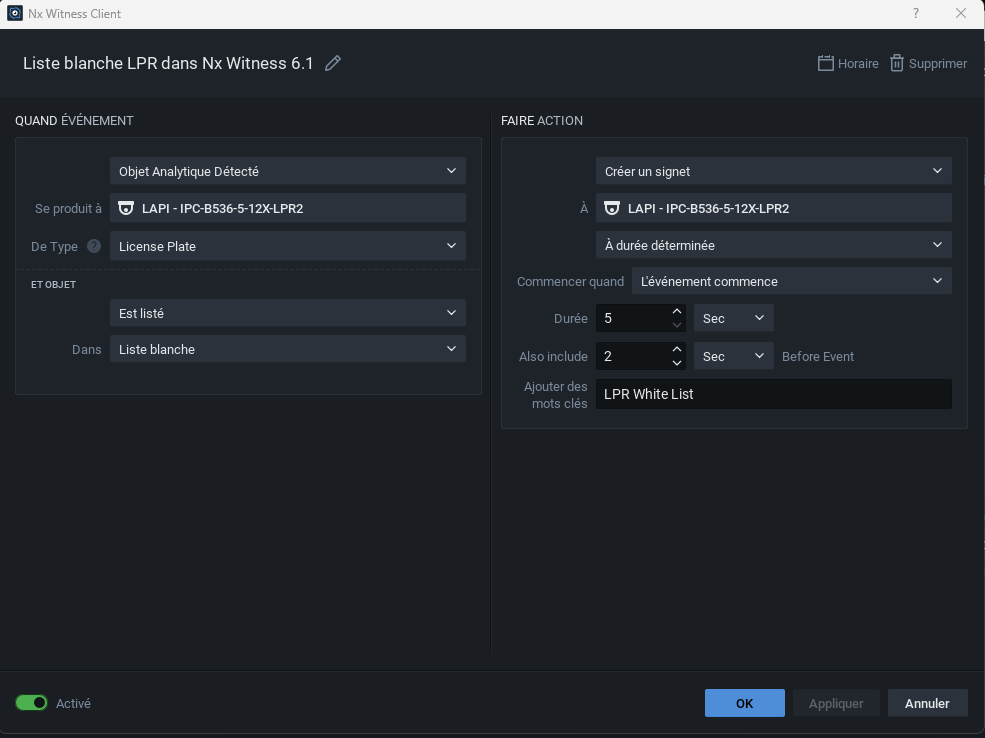This screenshot has width=985, height=738.
Task: Click the Annuler button
Action: [927, 703]
